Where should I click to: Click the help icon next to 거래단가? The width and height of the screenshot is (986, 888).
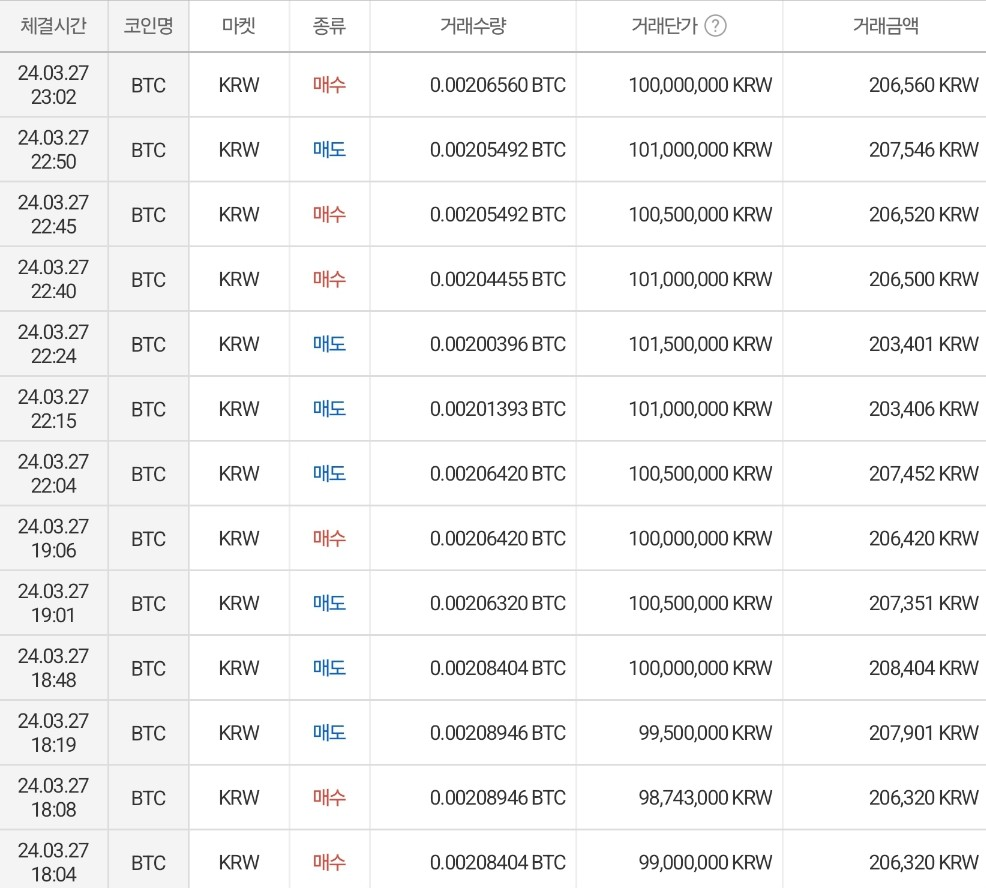[x=715, y=26]
